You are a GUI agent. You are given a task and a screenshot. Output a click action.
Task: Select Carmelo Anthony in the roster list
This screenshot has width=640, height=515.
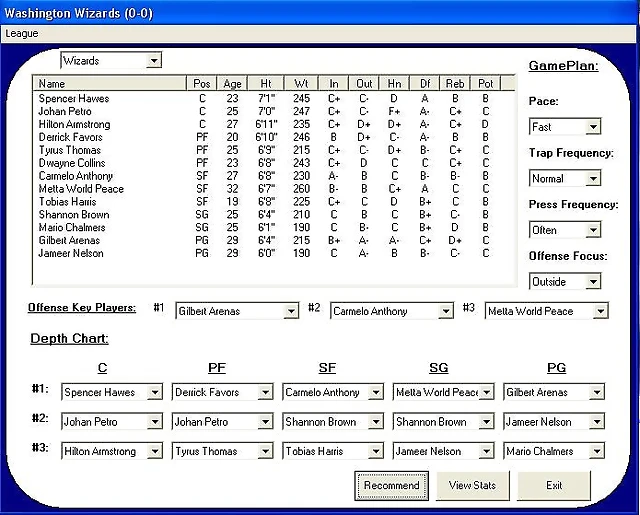273,176
